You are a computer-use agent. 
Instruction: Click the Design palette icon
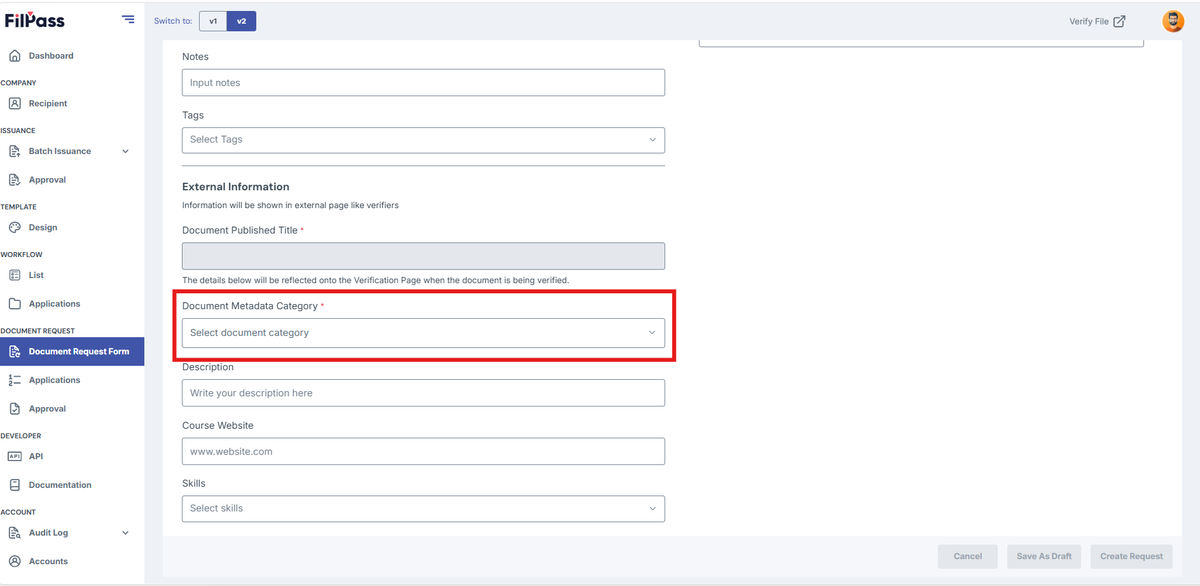[14, 227]
